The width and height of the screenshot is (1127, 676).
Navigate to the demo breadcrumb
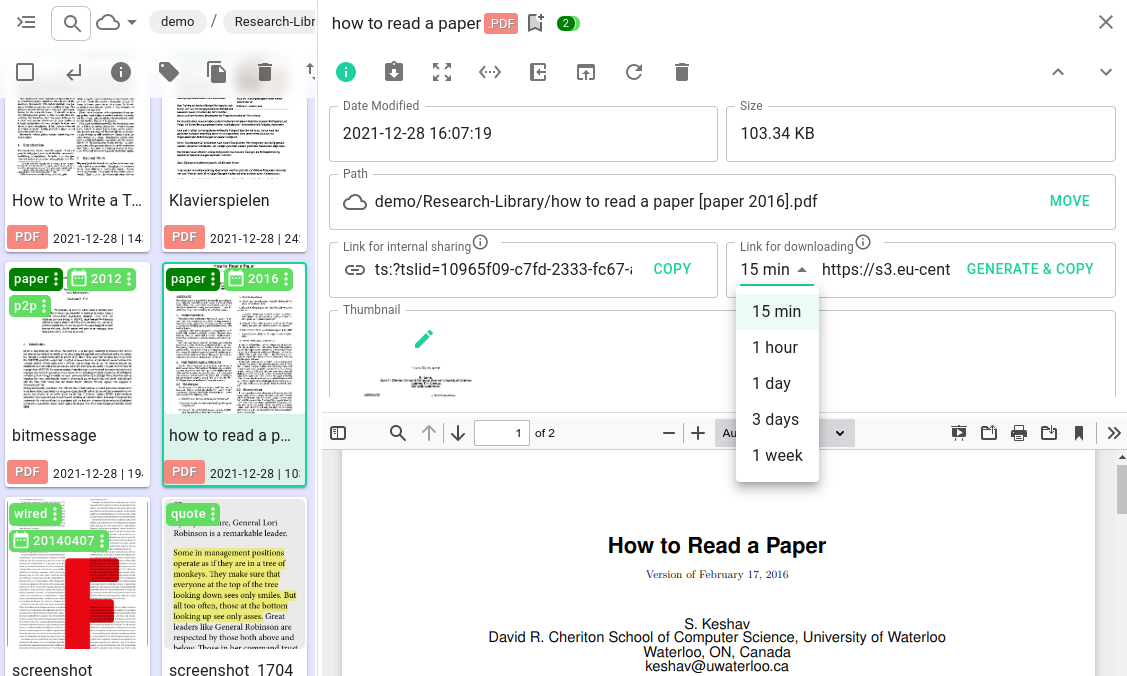tap(178, 22)
